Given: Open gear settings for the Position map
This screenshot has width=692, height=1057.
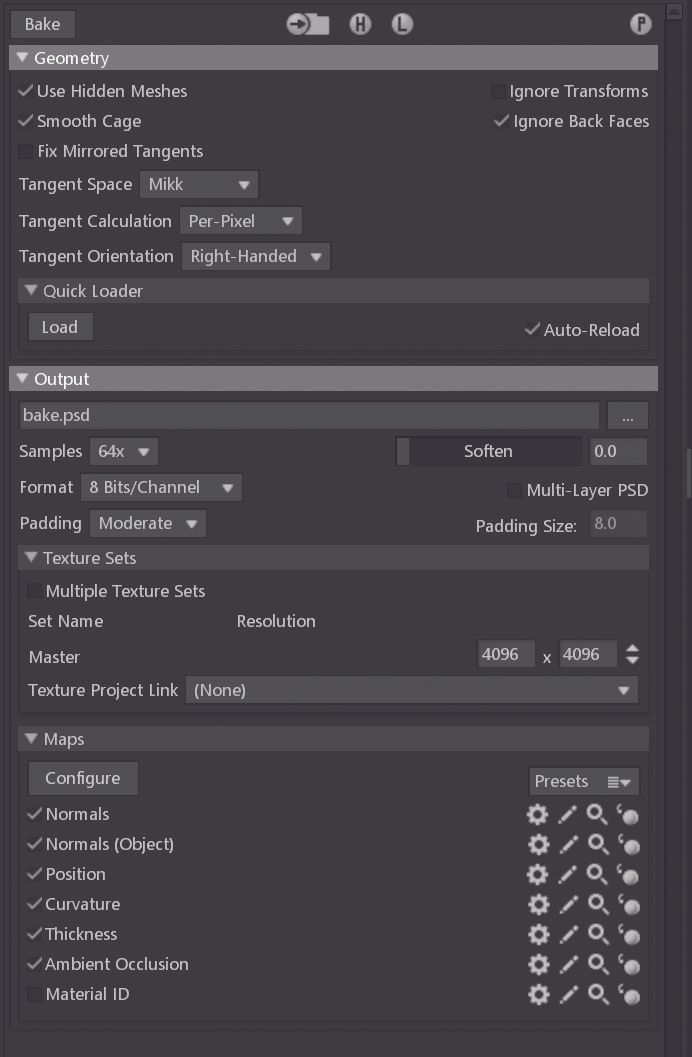Looking at the screenshot, I should [x=538, y=874].
